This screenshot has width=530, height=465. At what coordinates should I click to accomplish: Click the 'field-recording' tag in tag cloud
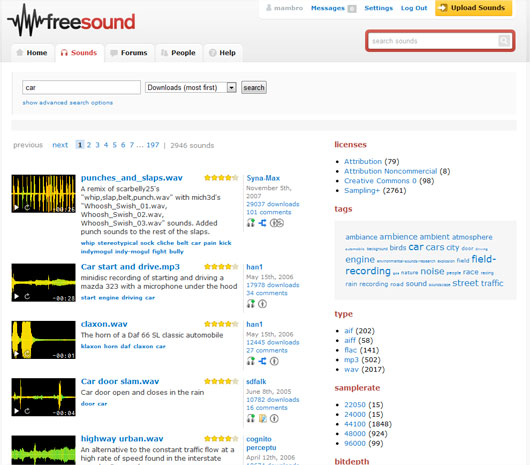coord(421,265)
